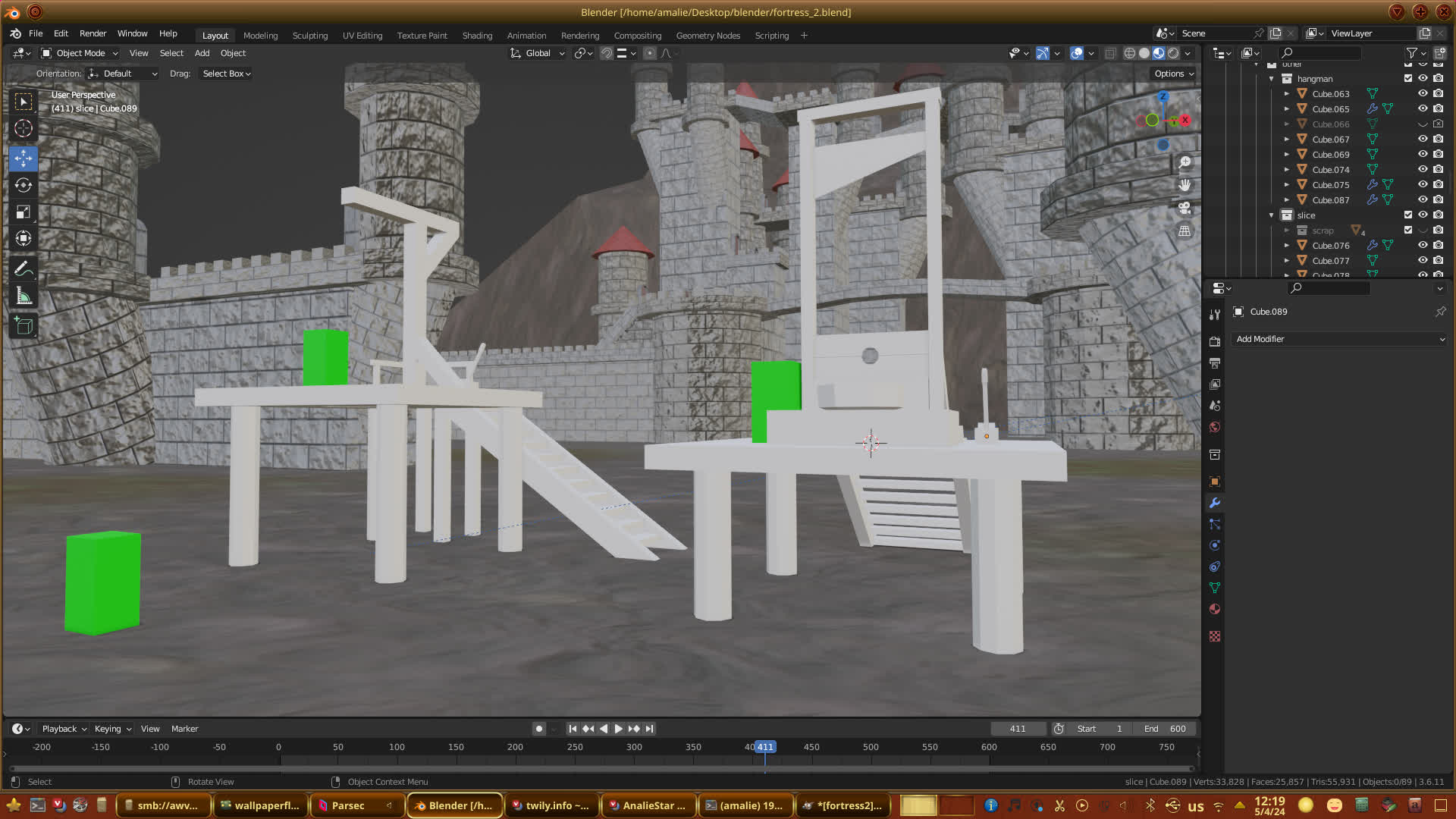1456x819 pixels.
Task: Open the Material properties tab
Action: coord(1215,609)
